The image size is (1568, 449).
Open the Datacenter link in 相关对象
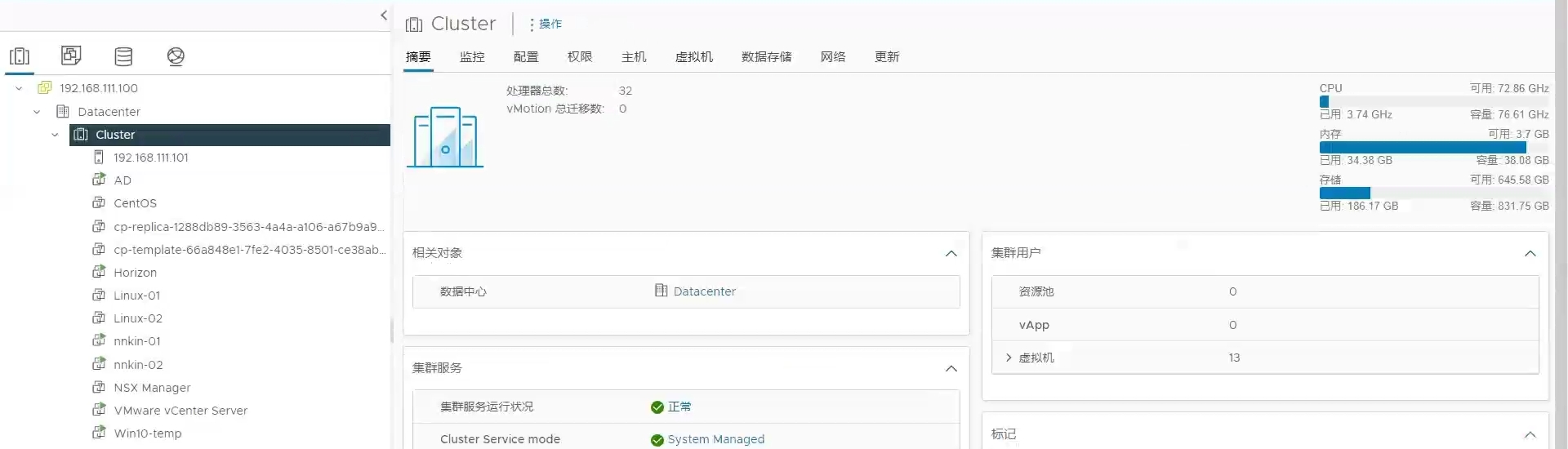pos(704,291)
